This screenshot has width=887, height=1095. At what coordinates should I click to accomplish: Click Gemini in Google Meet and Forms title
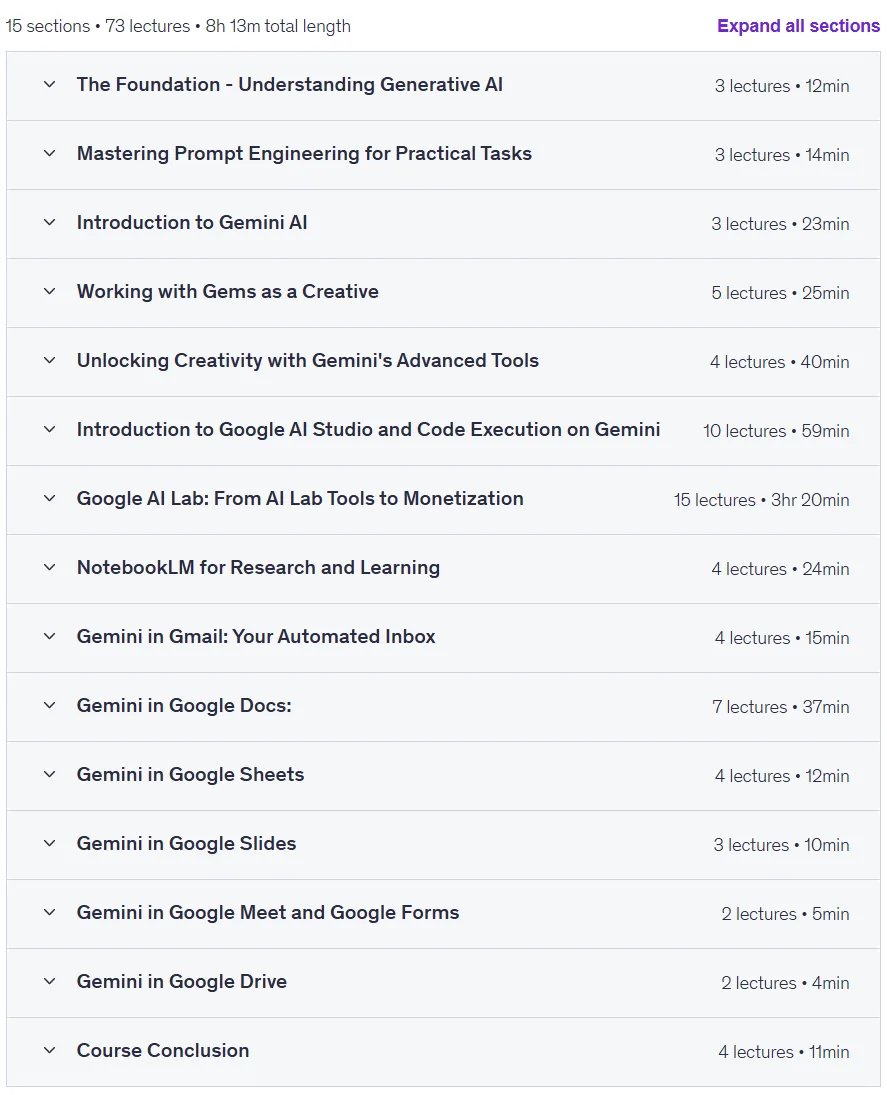(x=267, y=913)
